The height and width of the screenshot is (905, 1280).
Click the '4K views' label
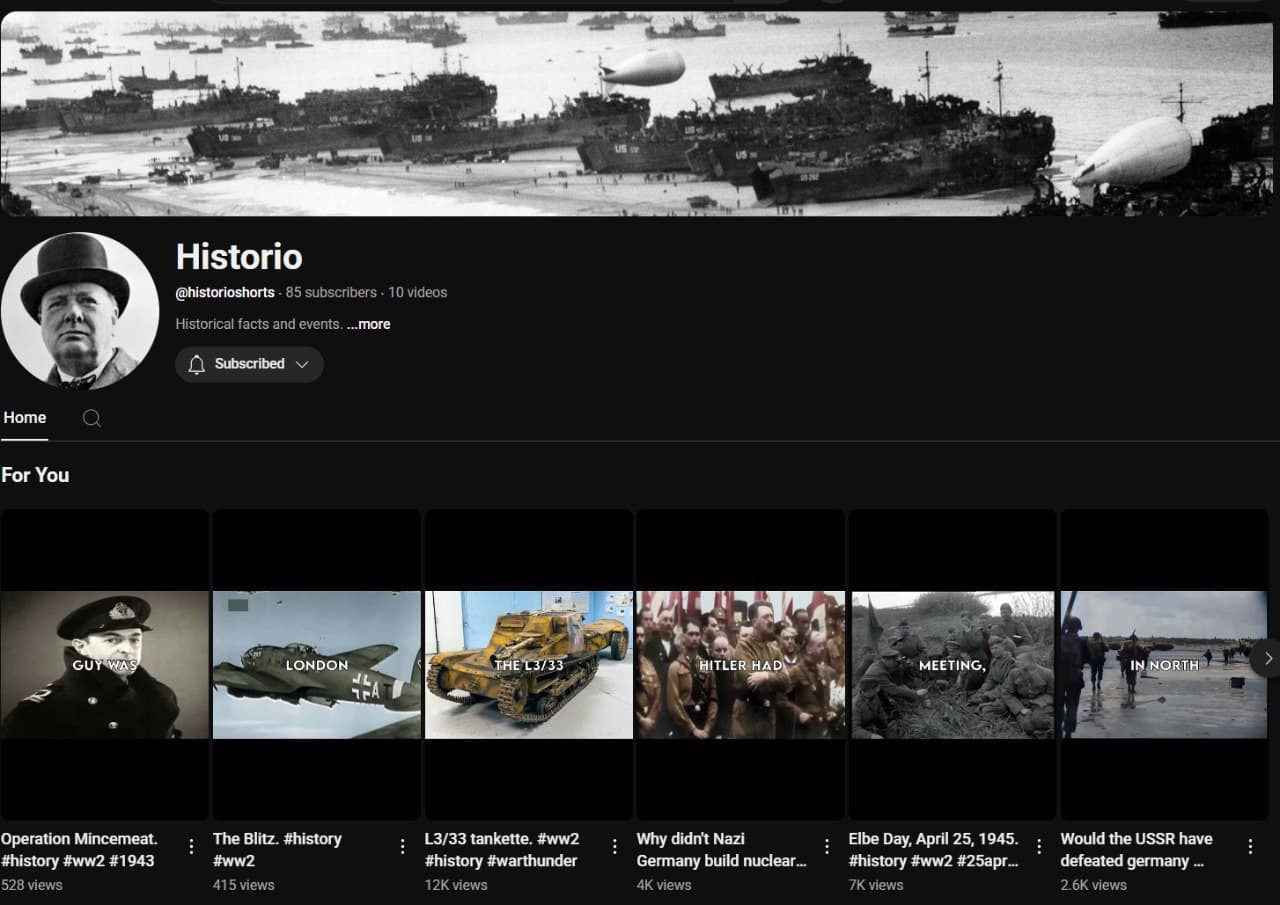click(664, 885)
